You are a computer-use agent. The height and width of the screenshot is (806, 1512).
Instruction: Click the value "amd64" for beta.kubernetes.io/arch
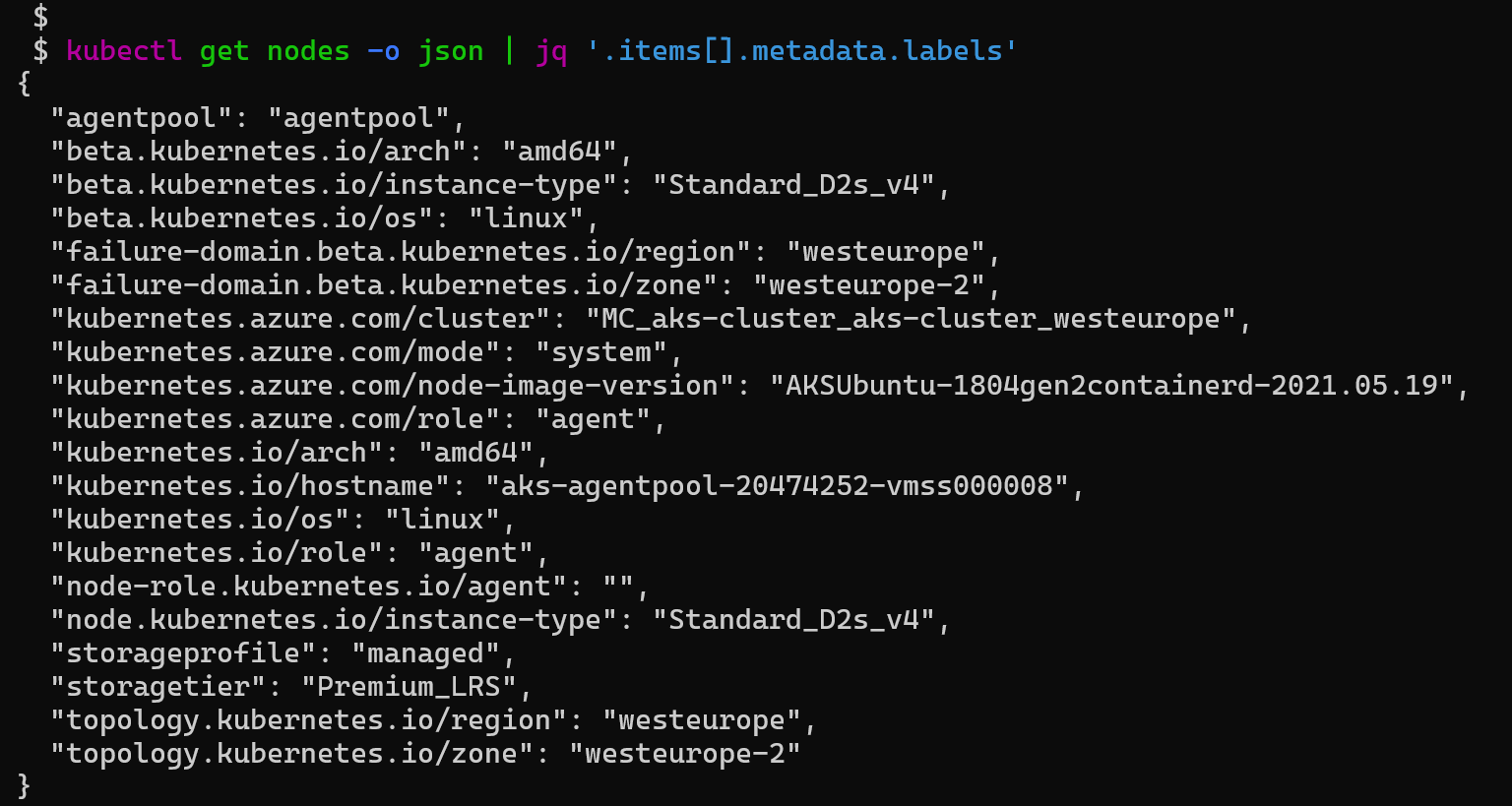[x=559, y=152]
